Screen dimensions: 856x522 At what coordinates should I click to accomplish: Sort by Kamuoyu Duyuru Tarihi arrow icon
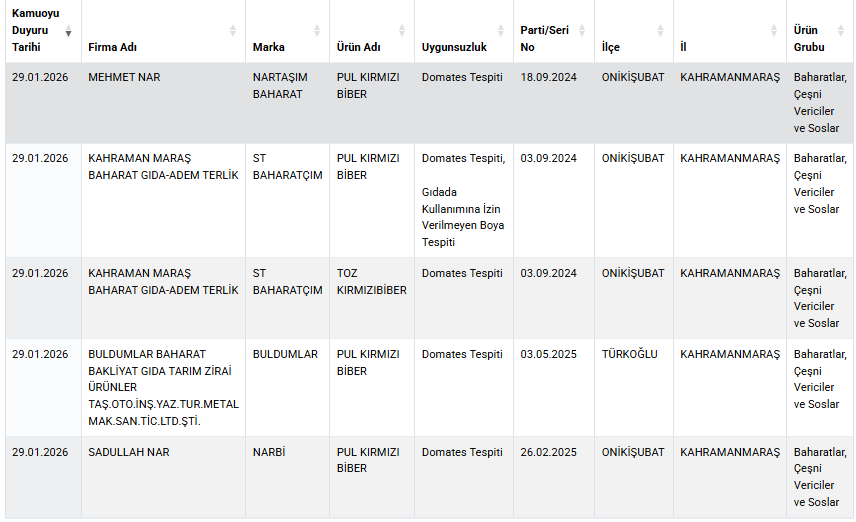(68, 31)
